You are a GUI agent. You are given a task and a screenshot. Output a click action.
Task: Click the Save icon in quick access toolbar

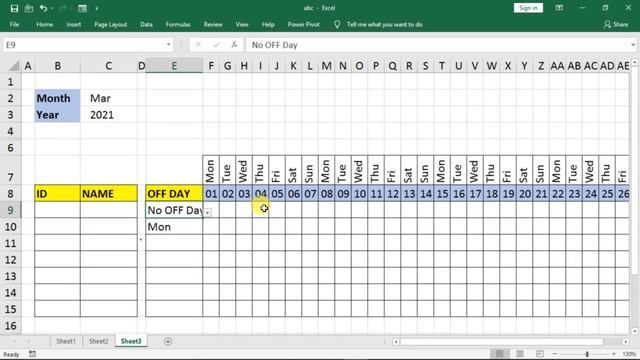click(x=14, y=8)
